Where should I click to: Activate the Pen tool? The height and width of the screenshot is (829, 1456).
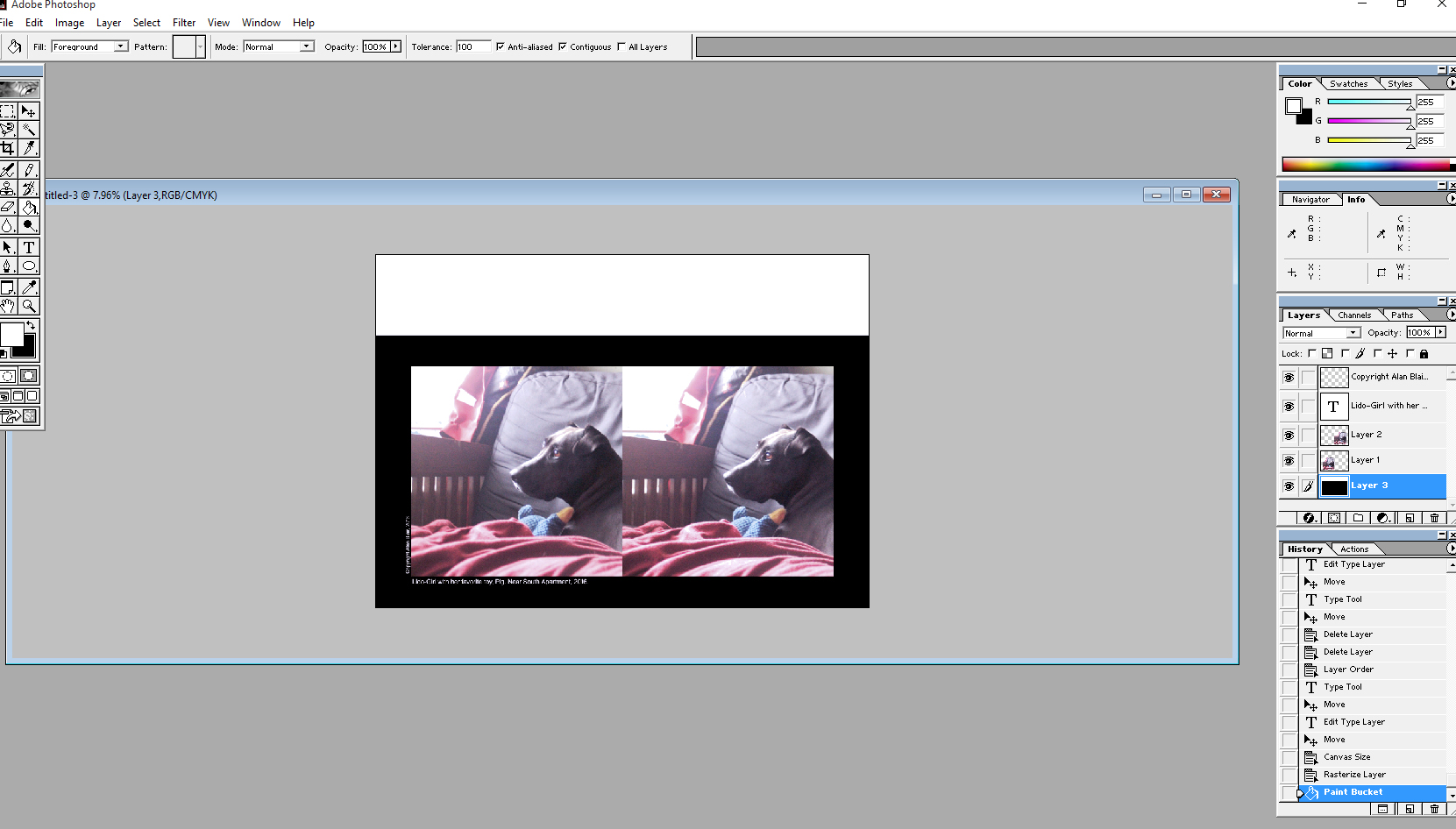pyautogui.click(x=8, y=266)
